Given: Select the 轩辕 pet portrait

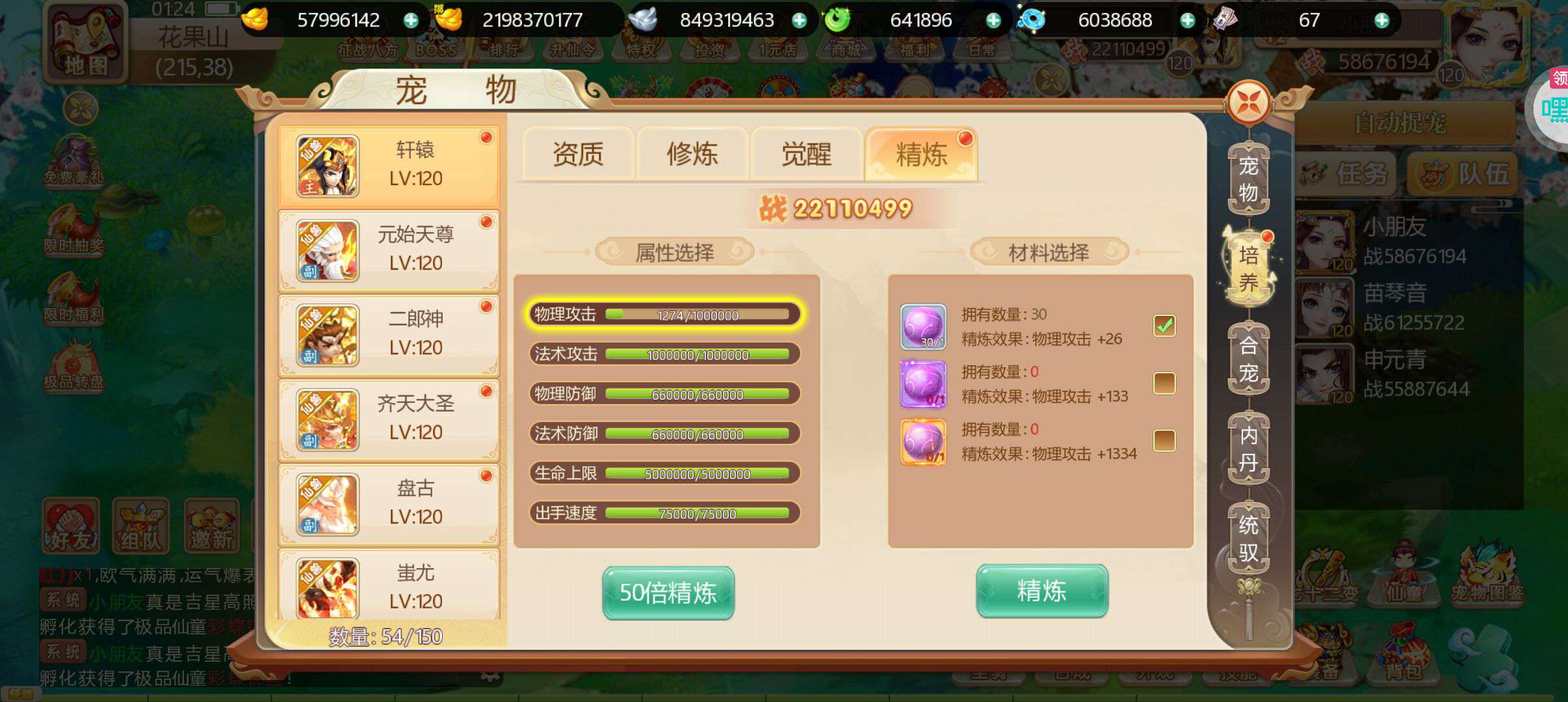Looking at the screenshot, I should (328, 166).
